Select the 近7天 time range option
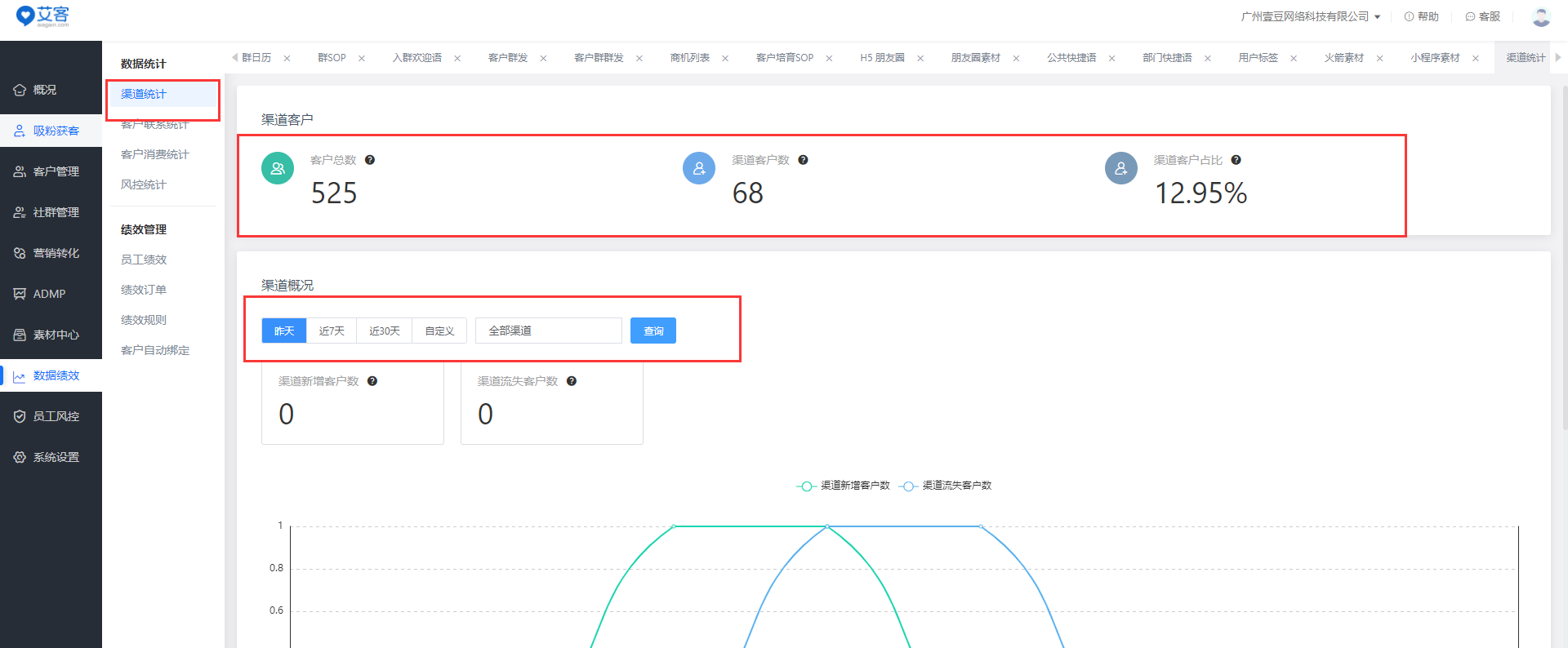 tap(332, 331)
